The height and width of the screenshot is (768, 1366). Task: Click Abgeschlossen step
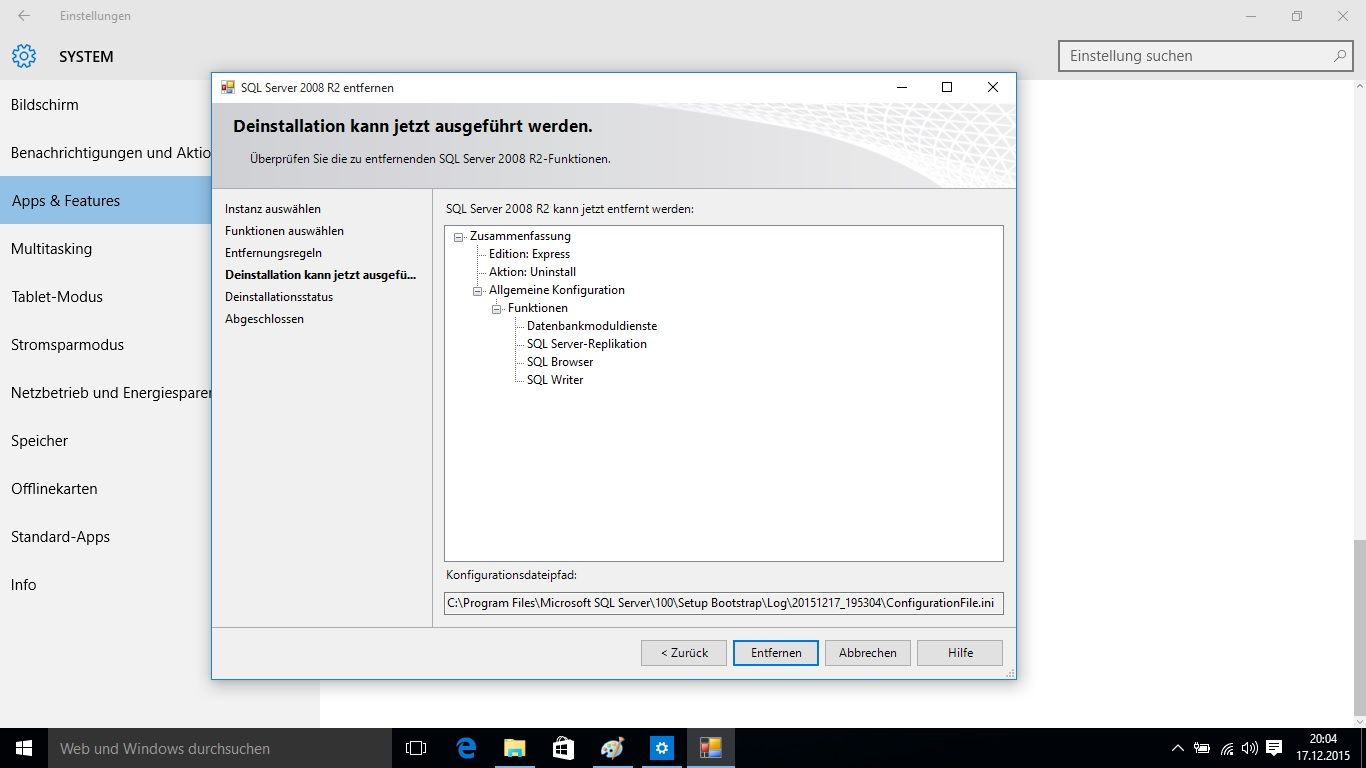point(264,319)
